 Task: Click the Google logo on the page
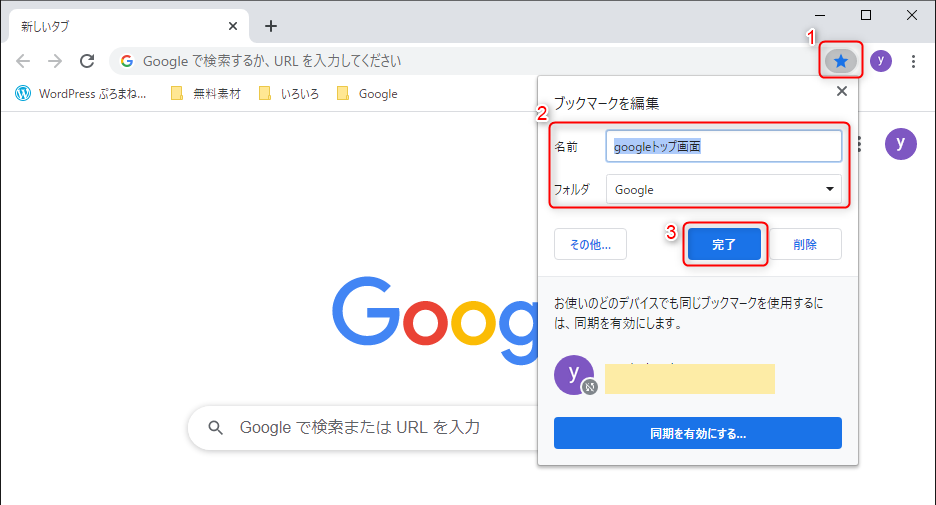pos(435,321)
